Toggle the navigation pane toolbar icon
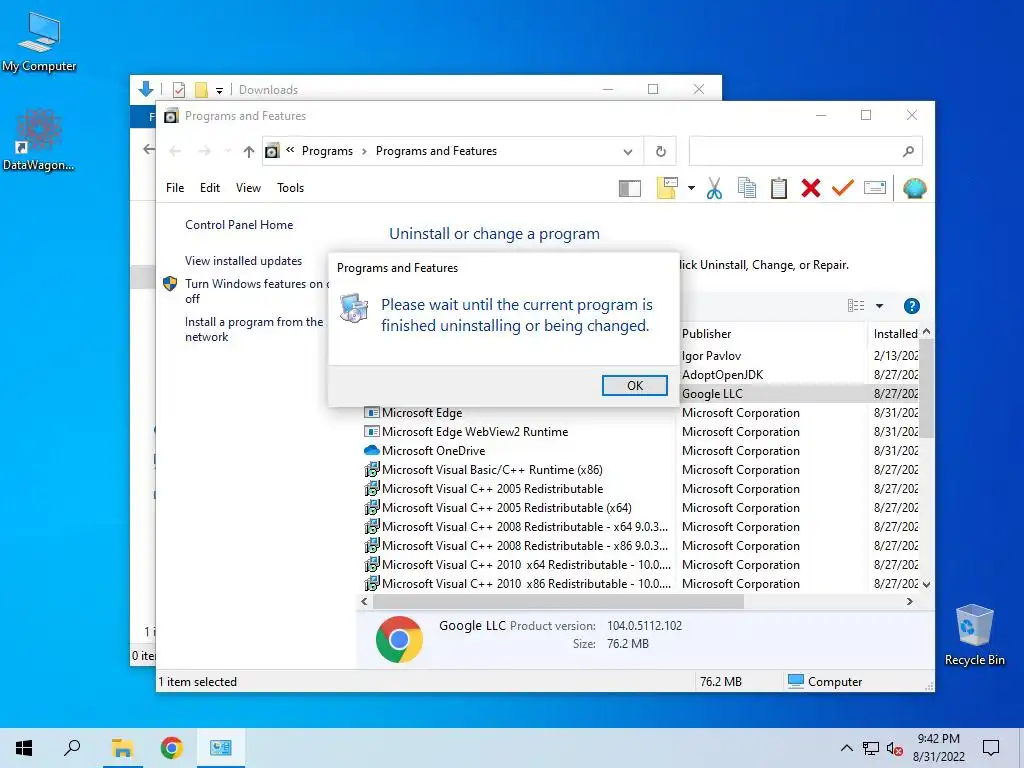 point(630,189)
